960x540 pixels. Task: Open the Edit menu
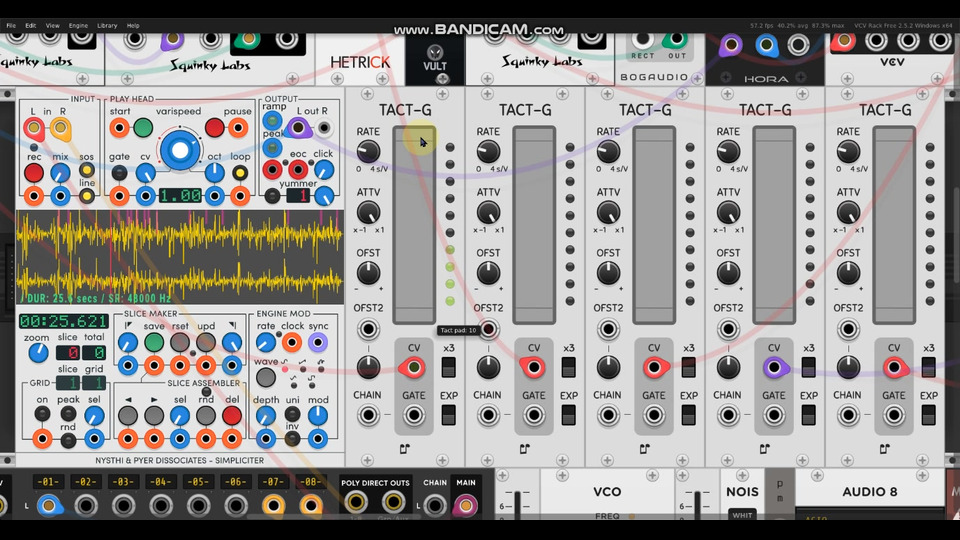pyautogui.click(x=31, y=26)
